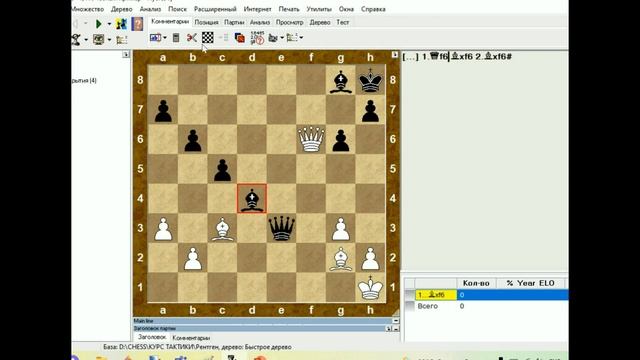Click the grayed-out back arrow icon
Viewport: 640px width, 360px height.
[x=76, y=24]
